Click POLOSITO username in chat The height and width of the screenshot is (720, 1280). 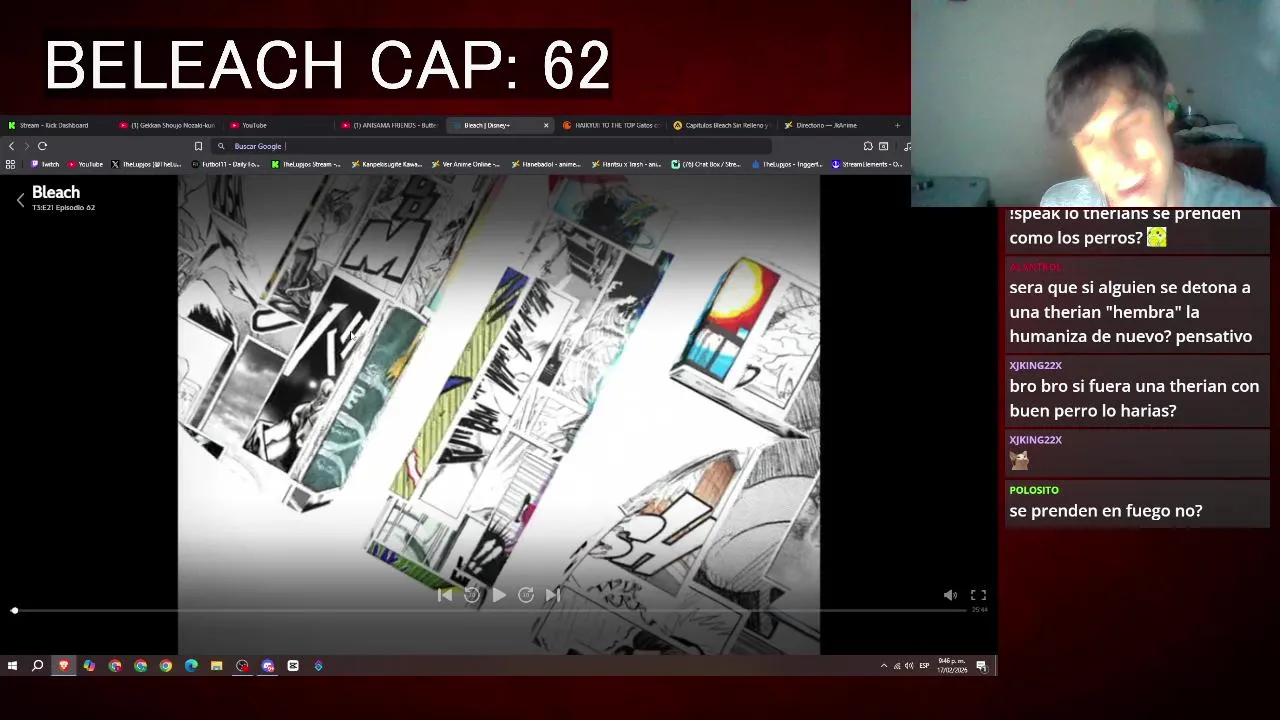coord(1034,490)
